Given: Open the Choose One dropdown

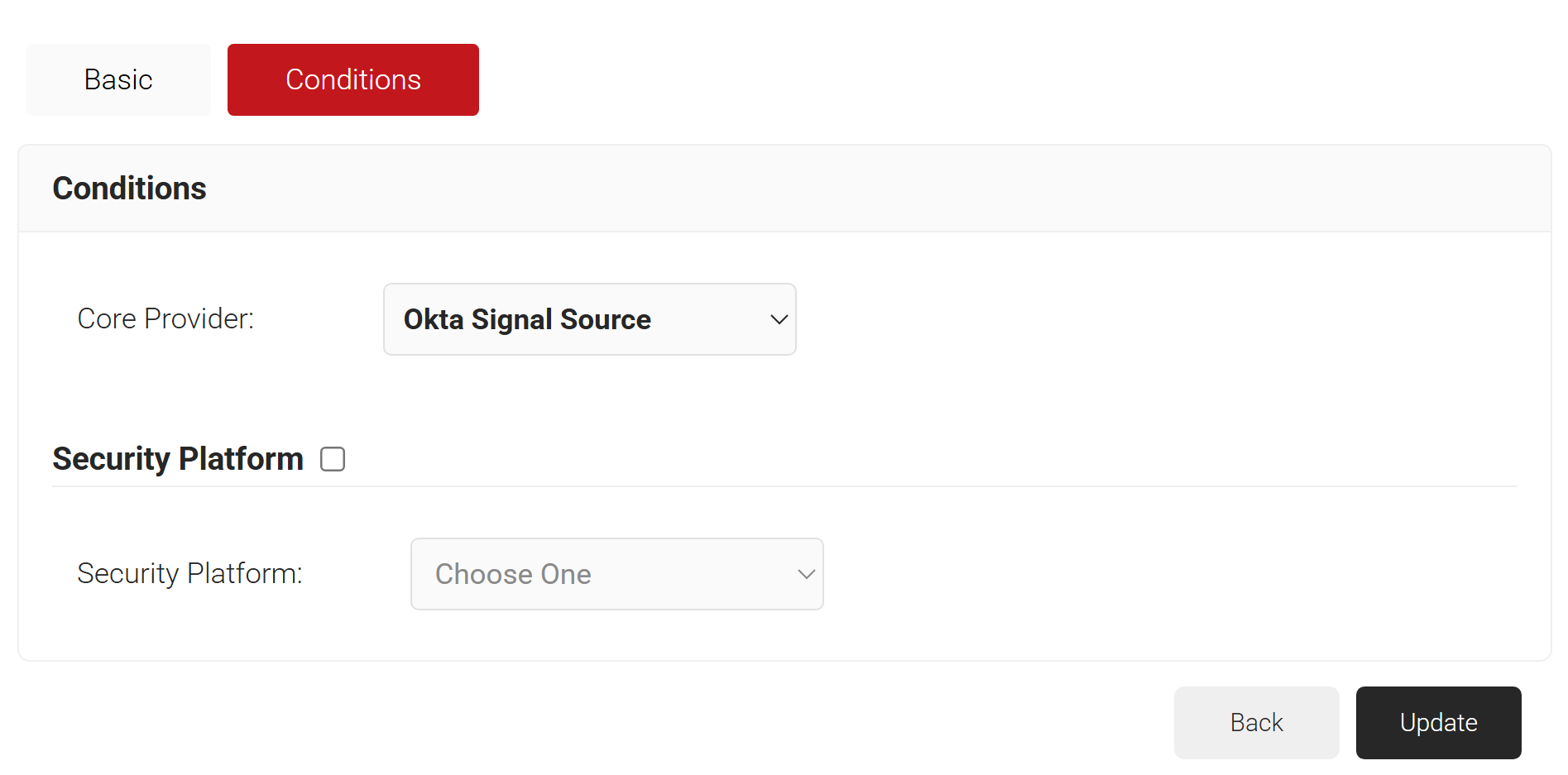Looking at the screenshot, I should point(617,574).
